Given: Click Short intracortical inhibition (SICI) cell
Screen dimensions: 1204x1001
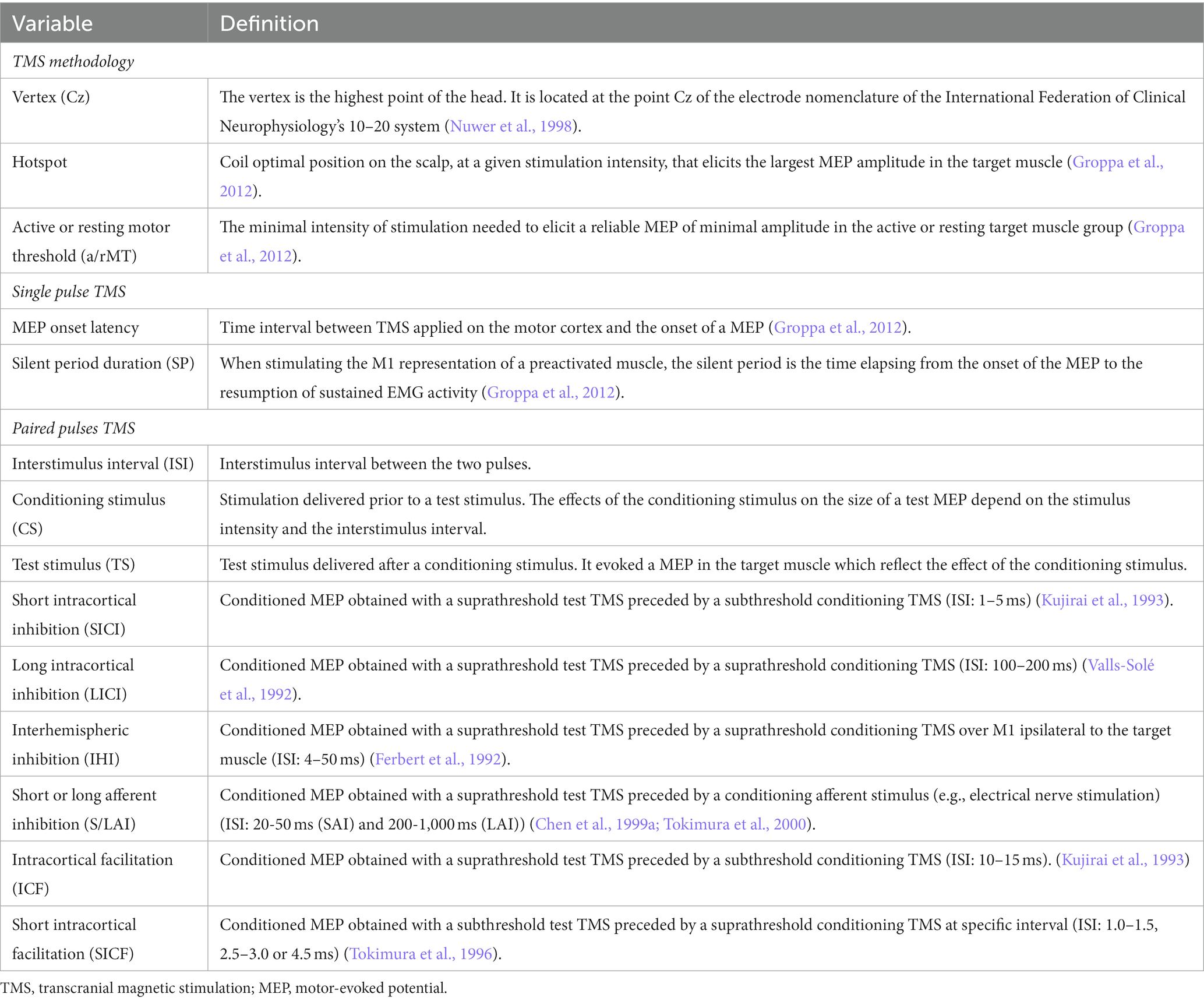Looking at the screenshot, I should tap(104, 614).
